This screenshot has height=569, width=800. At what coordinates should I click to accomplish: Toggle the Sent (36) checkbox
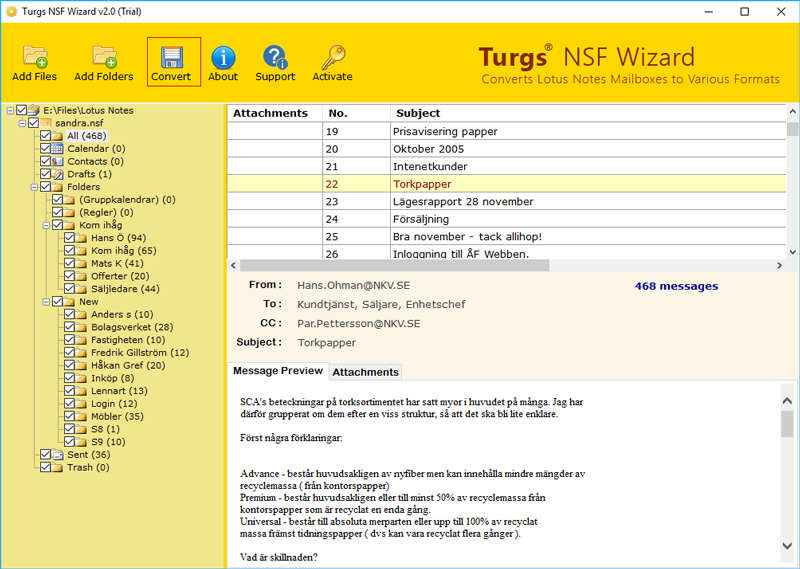[x=45, y=454]
